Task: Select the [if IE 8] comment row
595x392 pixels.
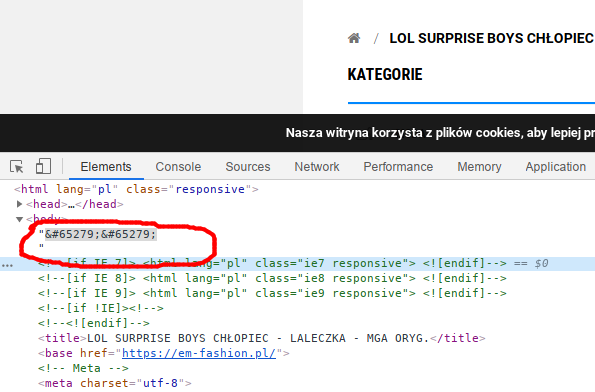Action: click(x=272, y=278)
